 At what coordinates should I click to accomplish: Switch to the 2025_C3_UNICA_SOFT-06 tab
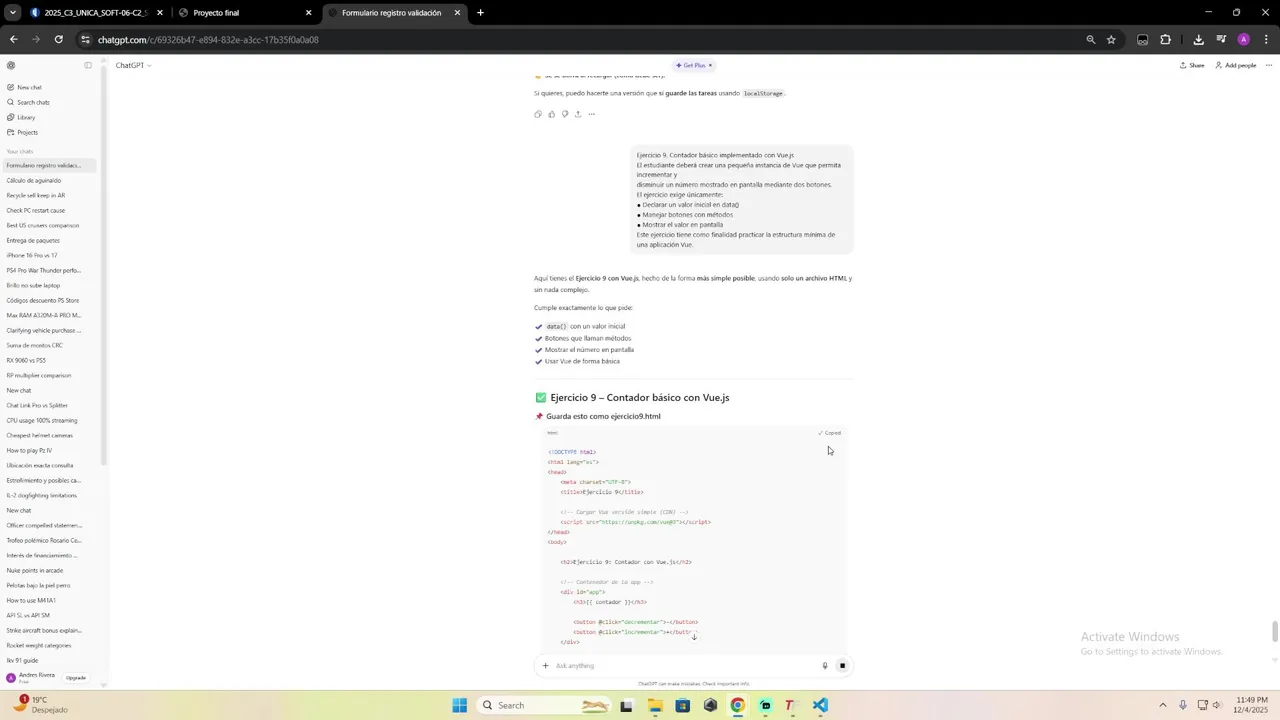[96, 13]
